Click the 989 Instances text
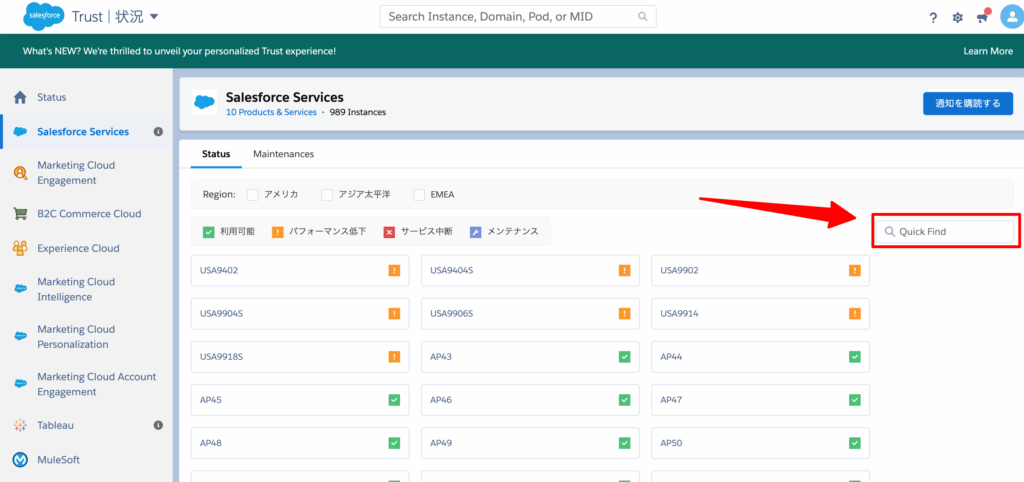The height and width of the screenshot is (482, 1024). click(x=358, y=112)
